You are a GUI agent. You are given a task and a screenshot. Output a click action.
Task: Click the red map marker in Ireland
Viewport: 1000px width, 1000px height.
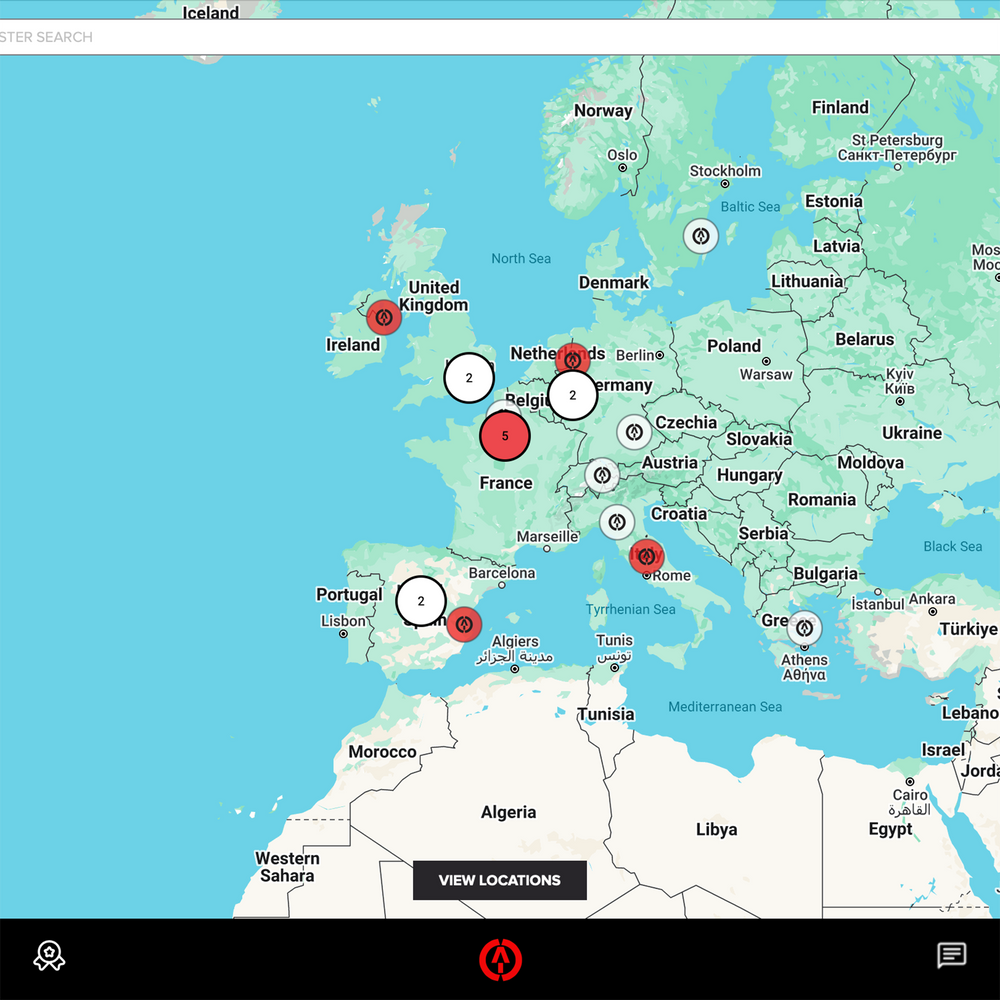click(x=383, y=317)
